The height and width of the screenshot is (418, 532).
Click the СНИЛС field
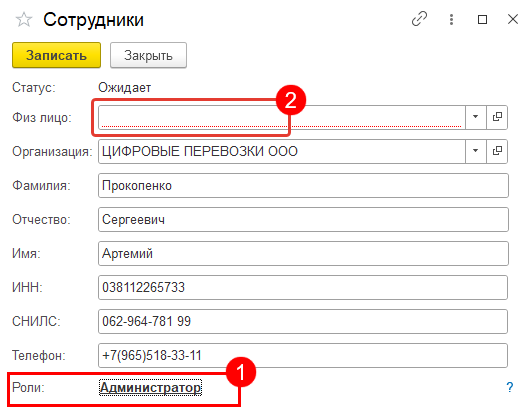(x=303, y=321)
